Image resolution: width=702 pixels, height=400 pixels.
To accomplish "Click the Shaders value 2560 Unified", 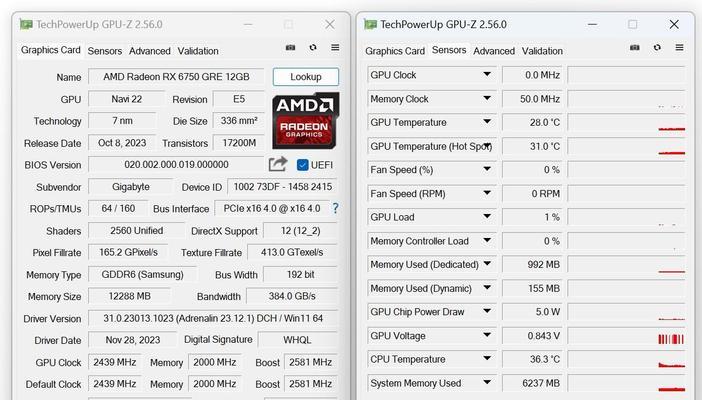I will [x=136, y=230].
